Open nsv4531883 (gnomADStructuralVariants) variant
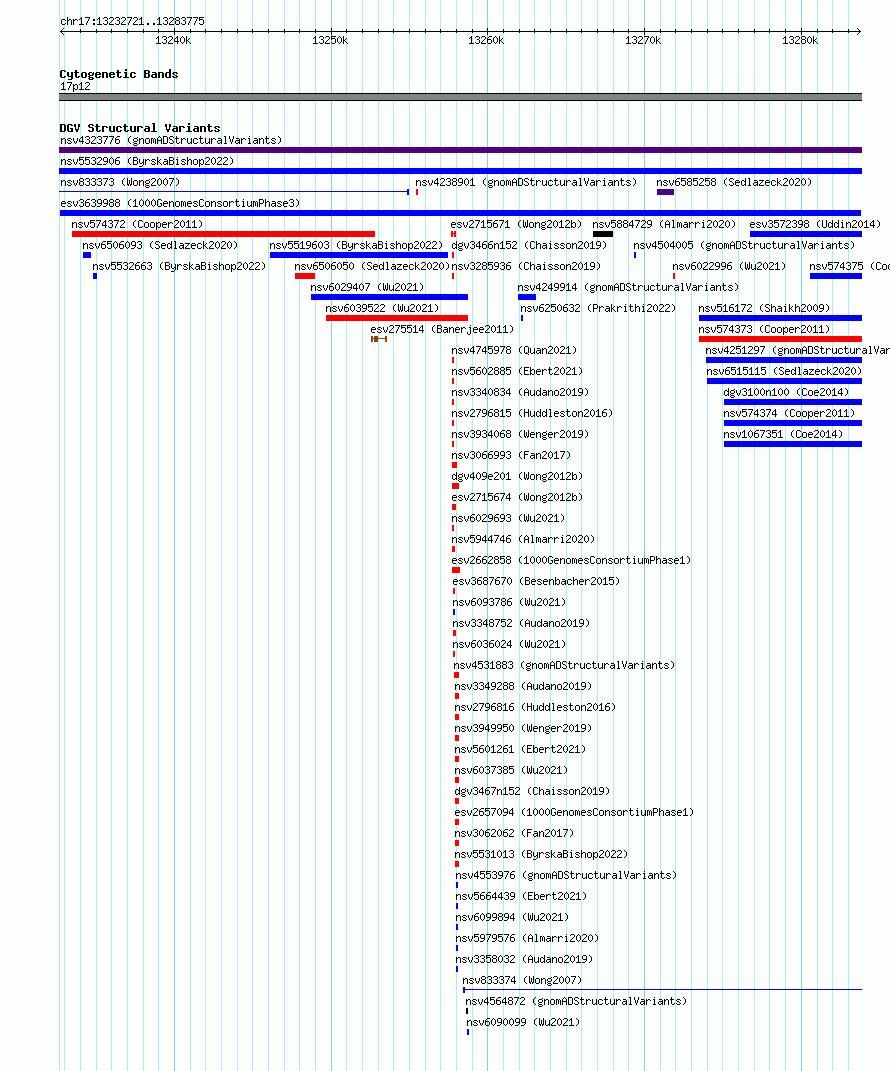Image resolution: width=890 pixels, height=1071 pixels. point(564,666)
